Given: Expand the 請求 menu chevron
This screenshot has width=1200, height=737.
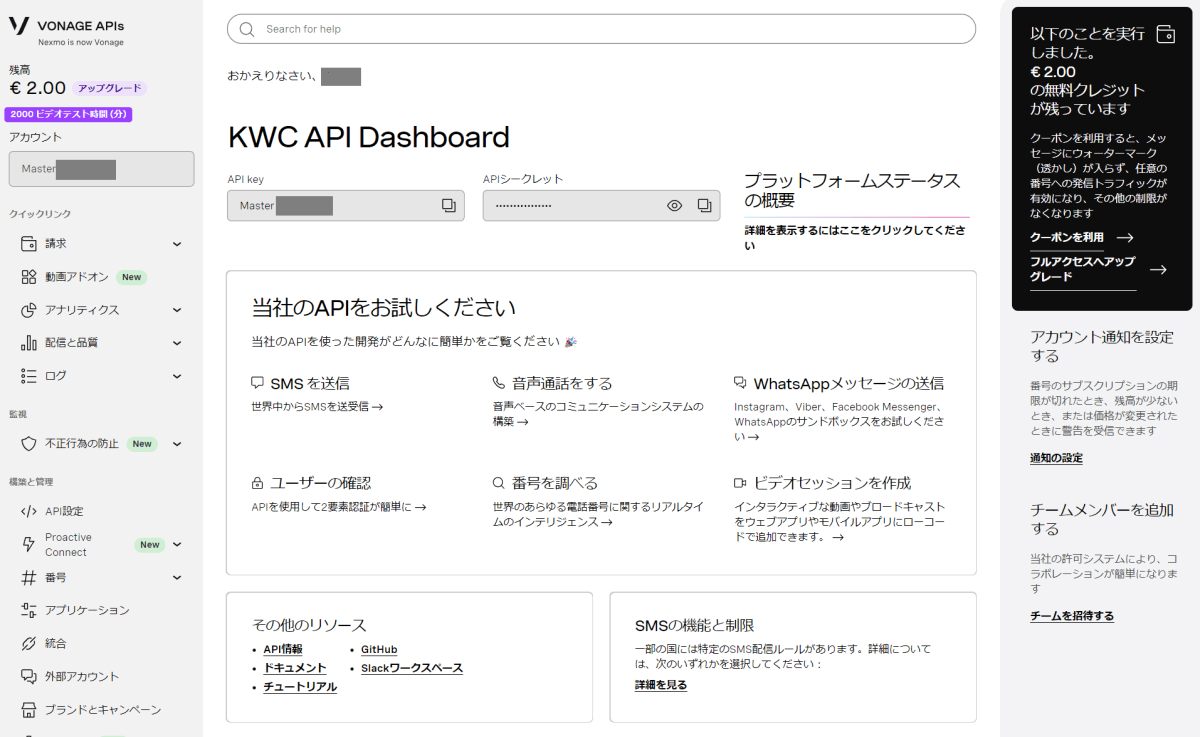Looking at the screenshot, I should coord(177,244).
